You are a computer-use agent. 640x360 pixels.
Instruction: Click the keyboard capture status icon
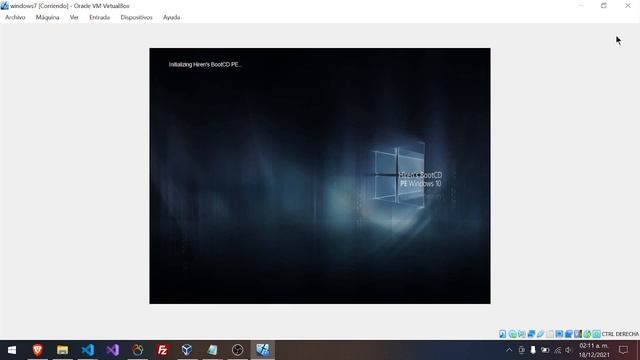coord(597,334)
